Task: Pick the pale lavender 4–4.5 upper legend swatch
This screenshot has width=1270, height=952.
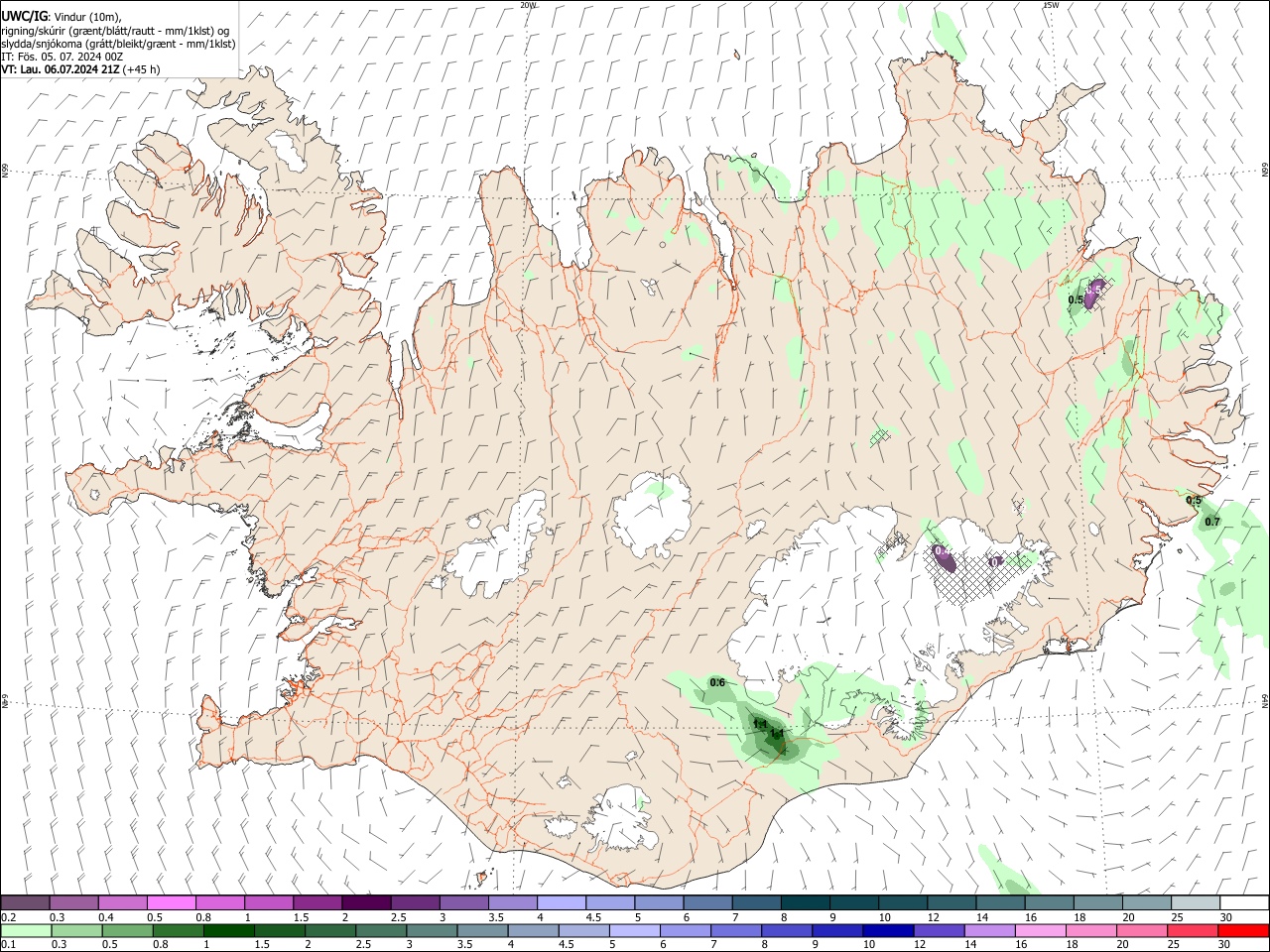Action: point(562,902)
